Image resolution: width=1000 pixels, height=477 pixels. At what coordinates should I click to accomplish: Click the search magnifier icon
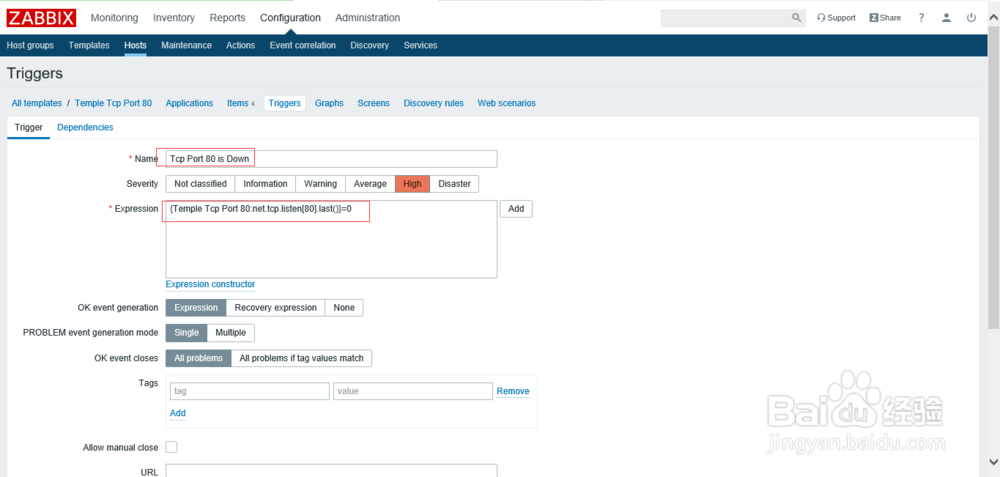tap(796, 18)
